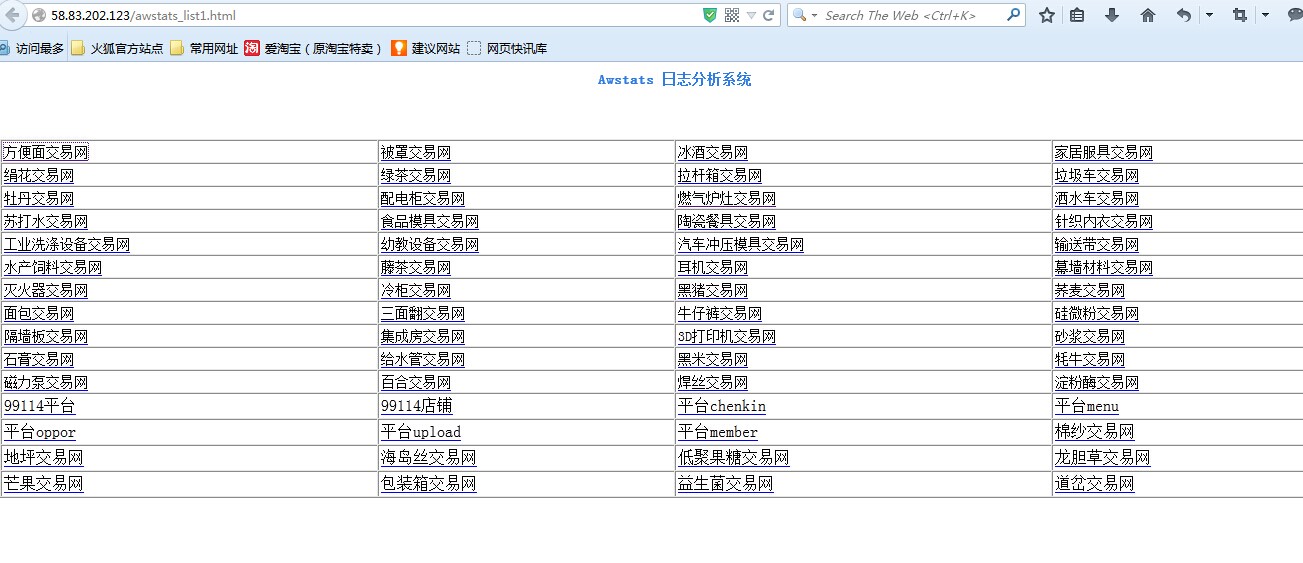
Task: Click the magnifier submit search icon
Action: (x=1014, y=15)
